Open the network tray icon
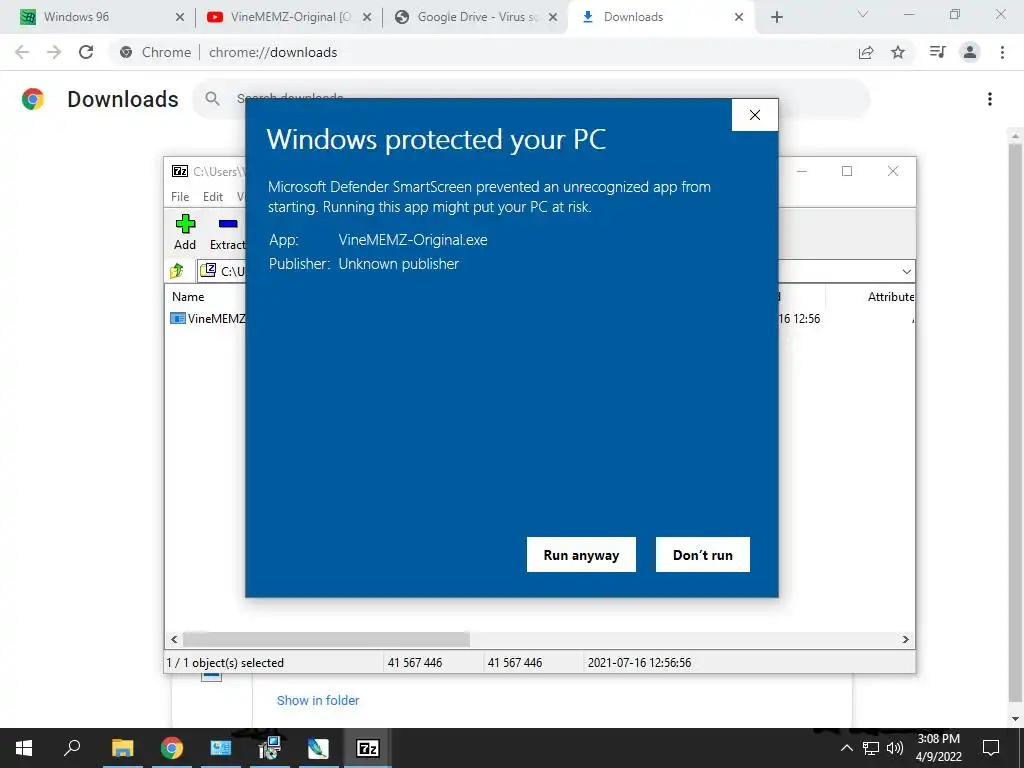 point(871,748)
